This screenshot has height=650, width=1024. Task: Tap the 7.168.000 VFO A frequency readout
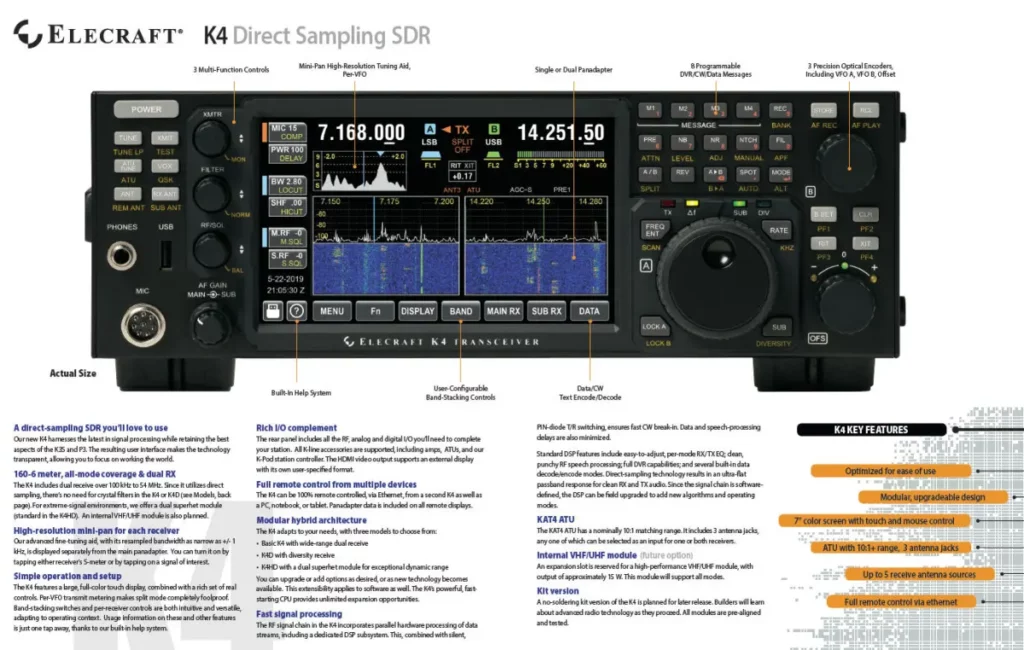(361, 133)
